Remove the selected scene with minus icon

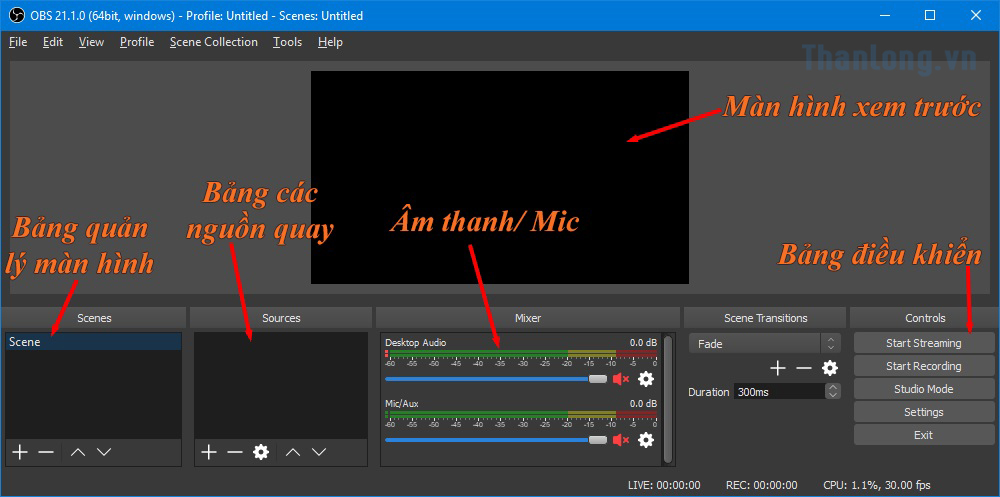pyautogui.click(x=46, y=452)
